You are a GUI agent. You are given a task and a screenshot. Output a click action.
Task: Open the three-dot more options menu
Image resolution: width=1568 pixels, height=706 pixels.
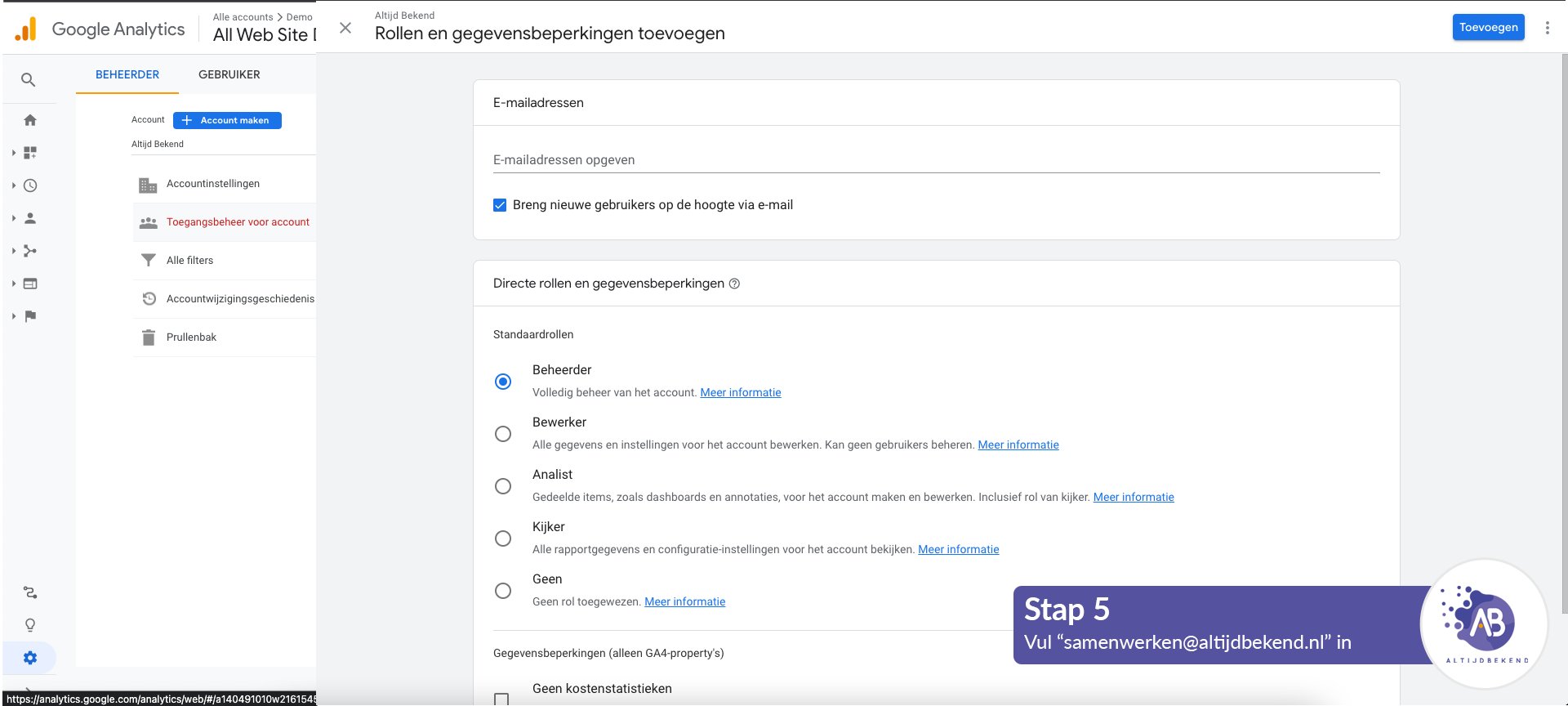tap(1547, 28)
